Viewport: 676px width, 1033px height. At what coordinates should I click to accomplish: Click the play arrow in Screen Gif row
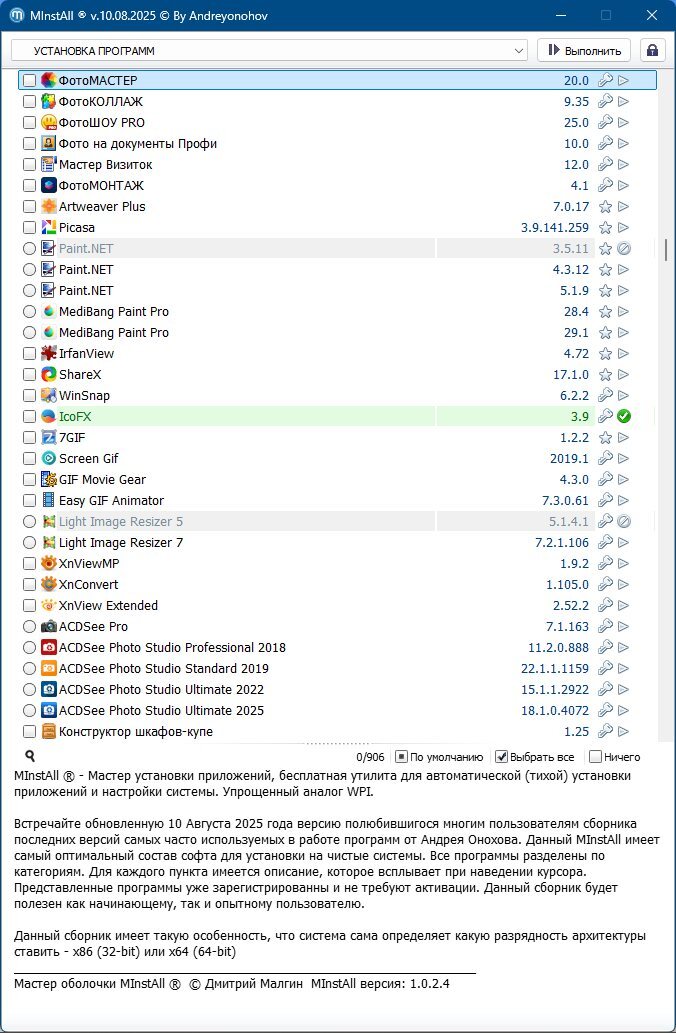(624, 459)
